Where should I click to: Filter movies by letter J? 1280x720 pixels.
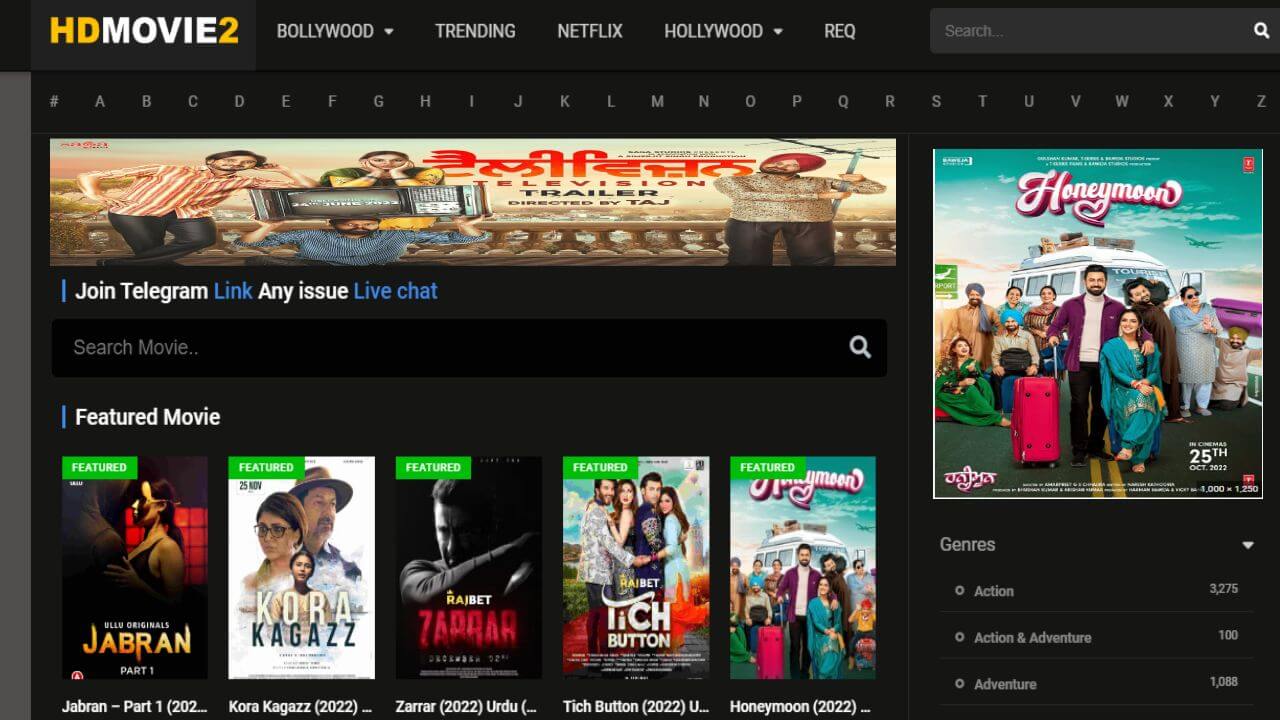point(518,101)
